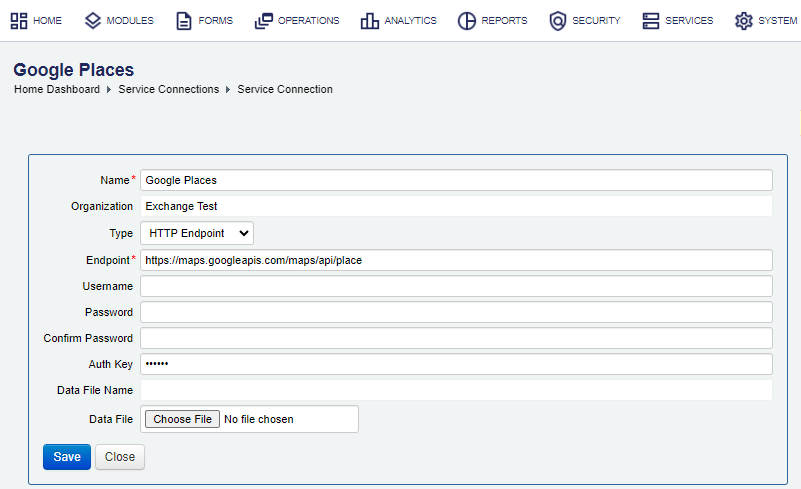Click the Operations stacked-windows icon
Screen dimensions: 801x489
pos(264,20)
